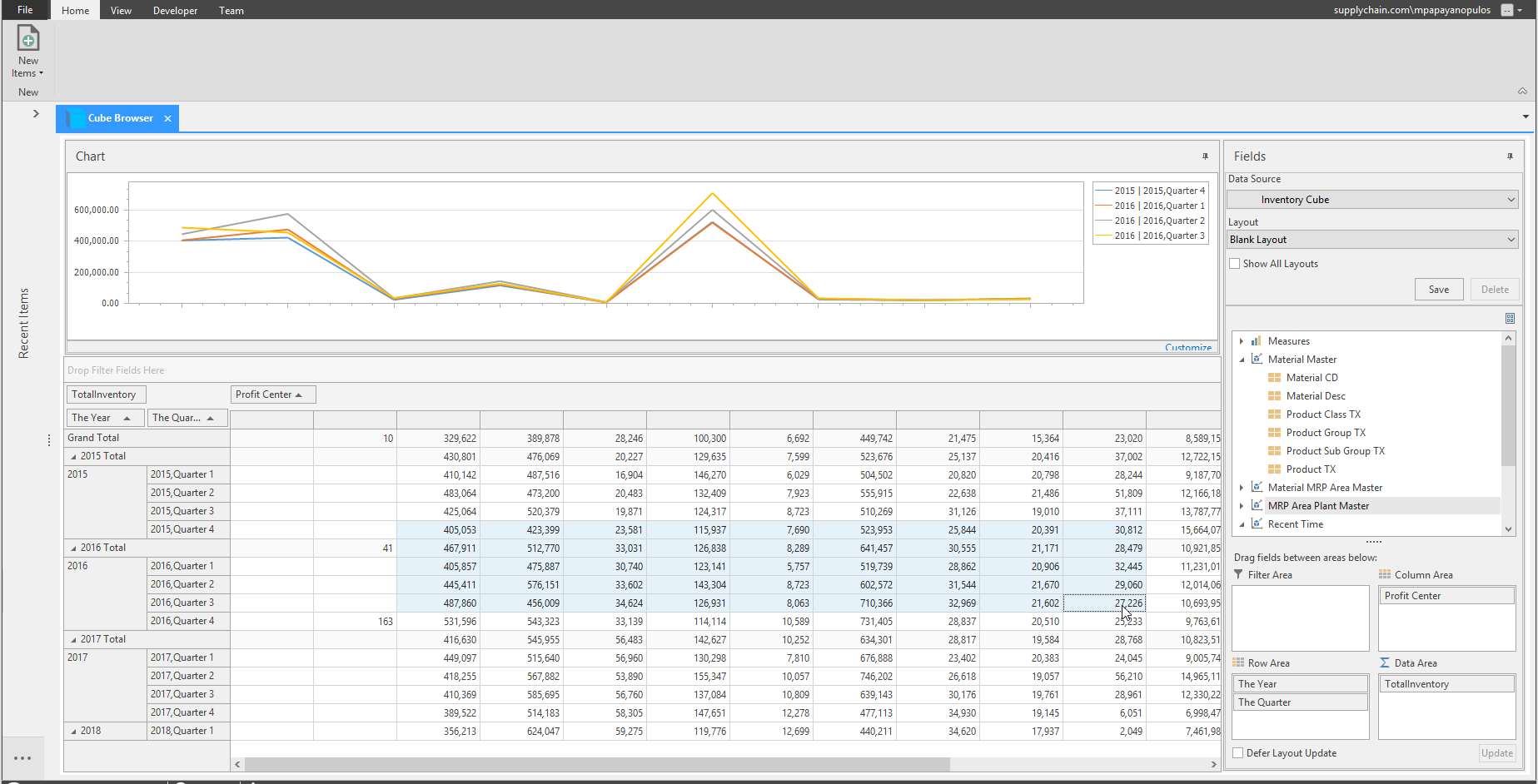Pin the Fields panel
Viewport: 1538px width, 784px height.
1510,156
